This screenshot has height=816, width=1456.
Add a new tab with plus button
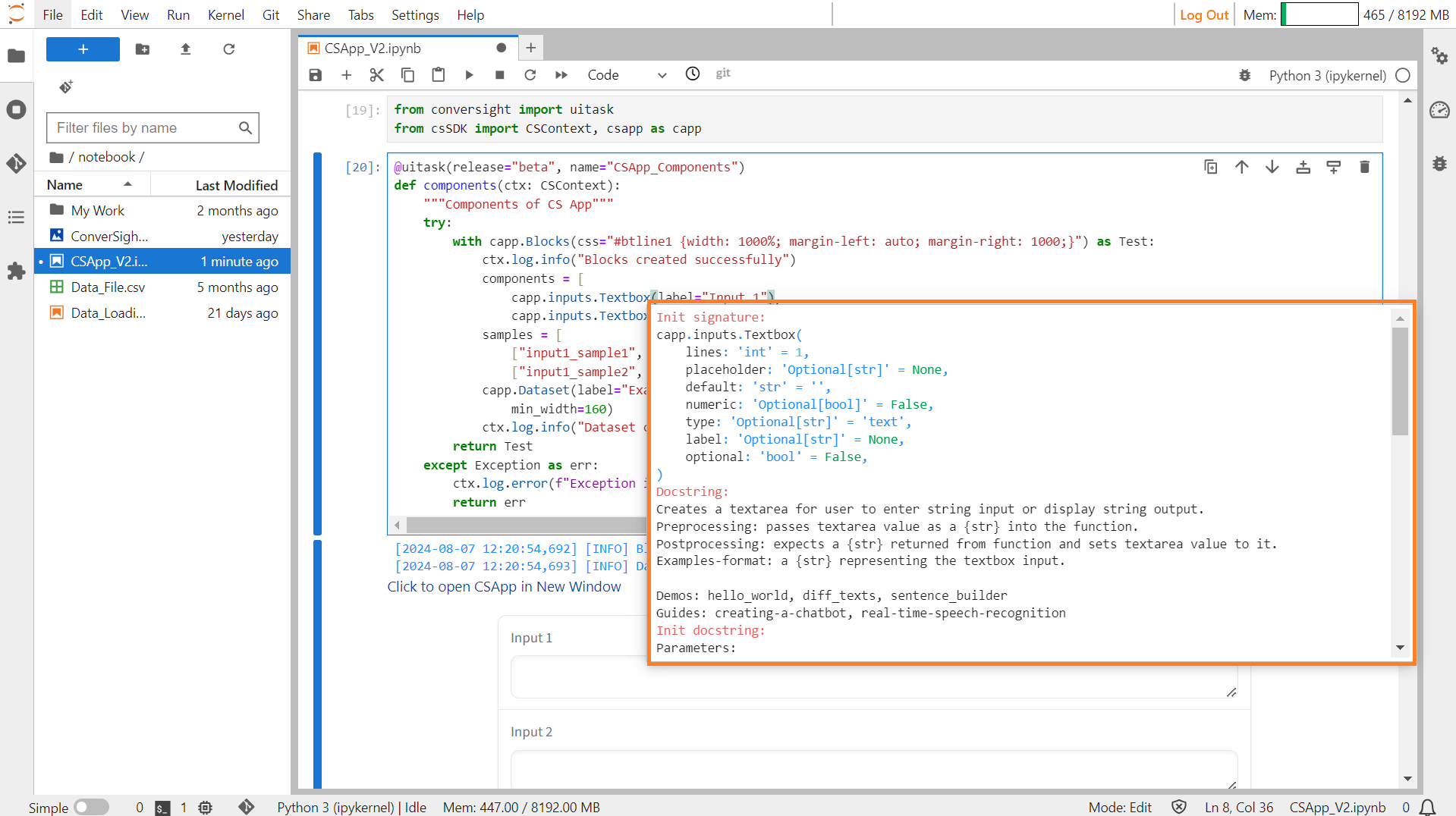531,48
